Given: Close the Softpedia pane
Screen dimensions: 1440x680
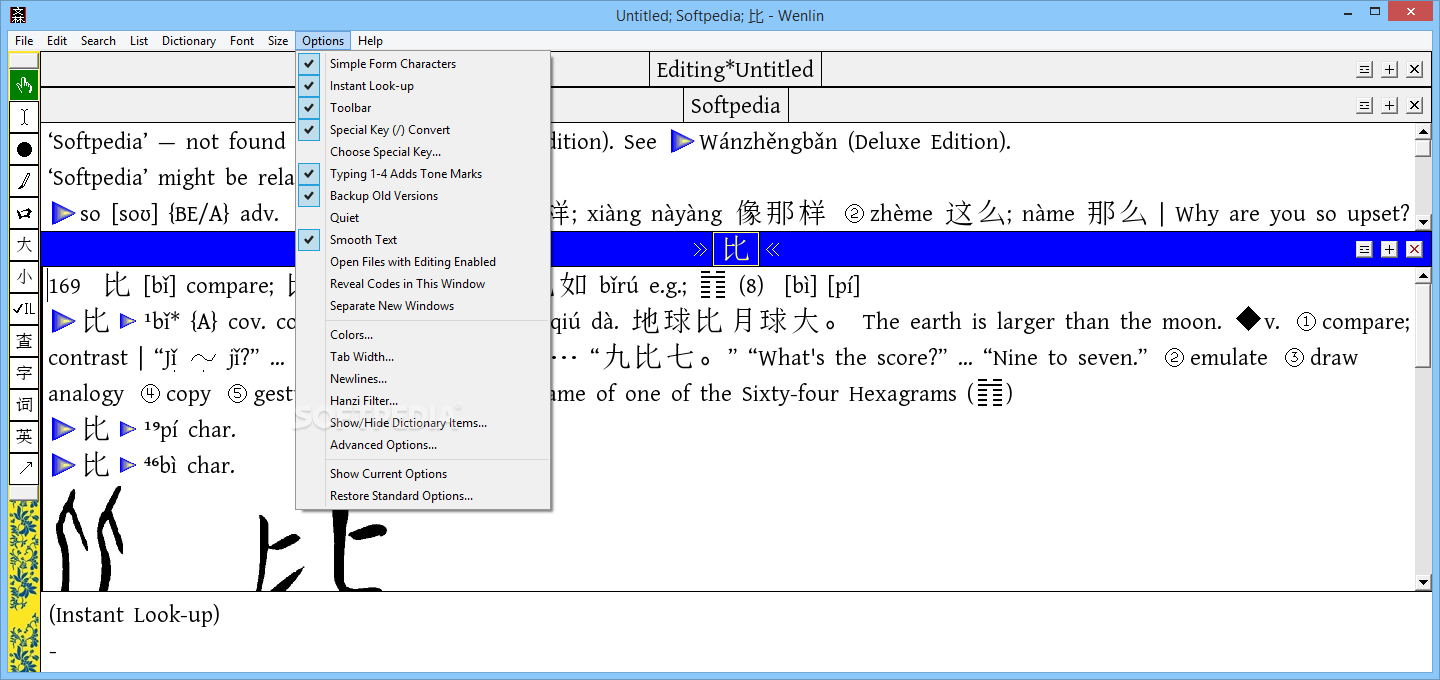Looking at the screenshot, I should click(1414, 105).
